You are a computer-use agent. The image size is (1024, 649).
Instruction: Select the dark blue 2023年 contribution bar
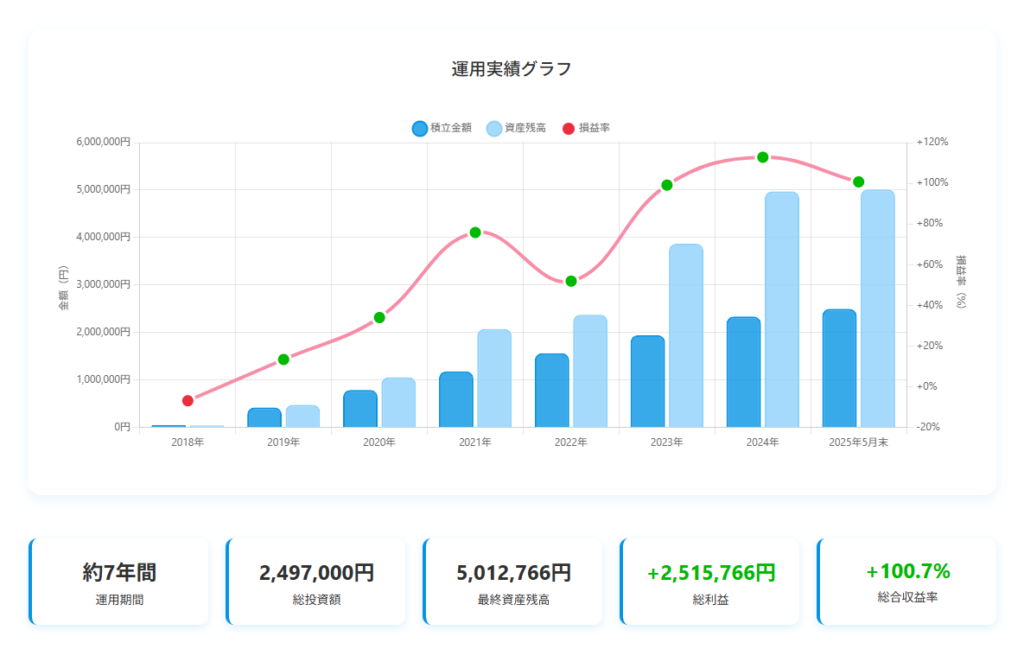point(648,381)
